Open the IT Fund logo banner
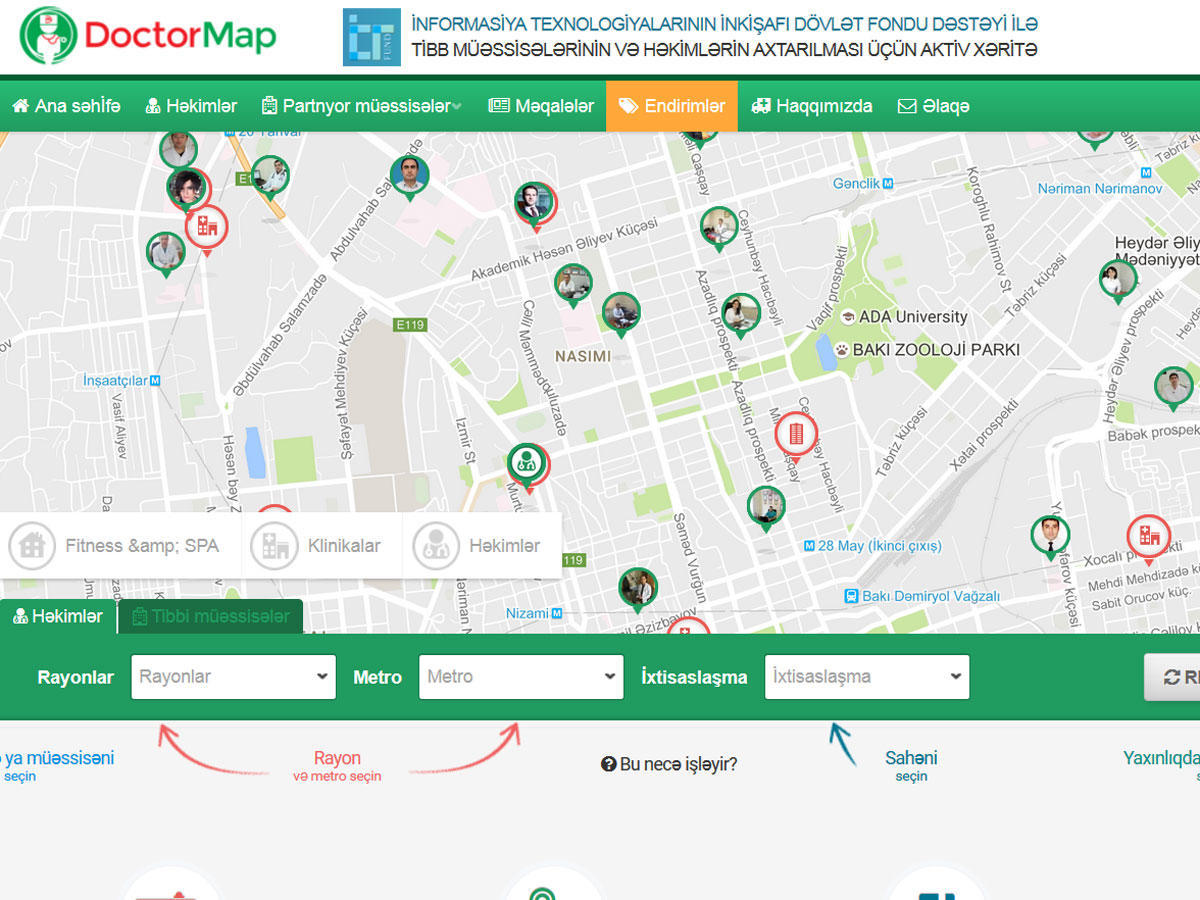 371,37
